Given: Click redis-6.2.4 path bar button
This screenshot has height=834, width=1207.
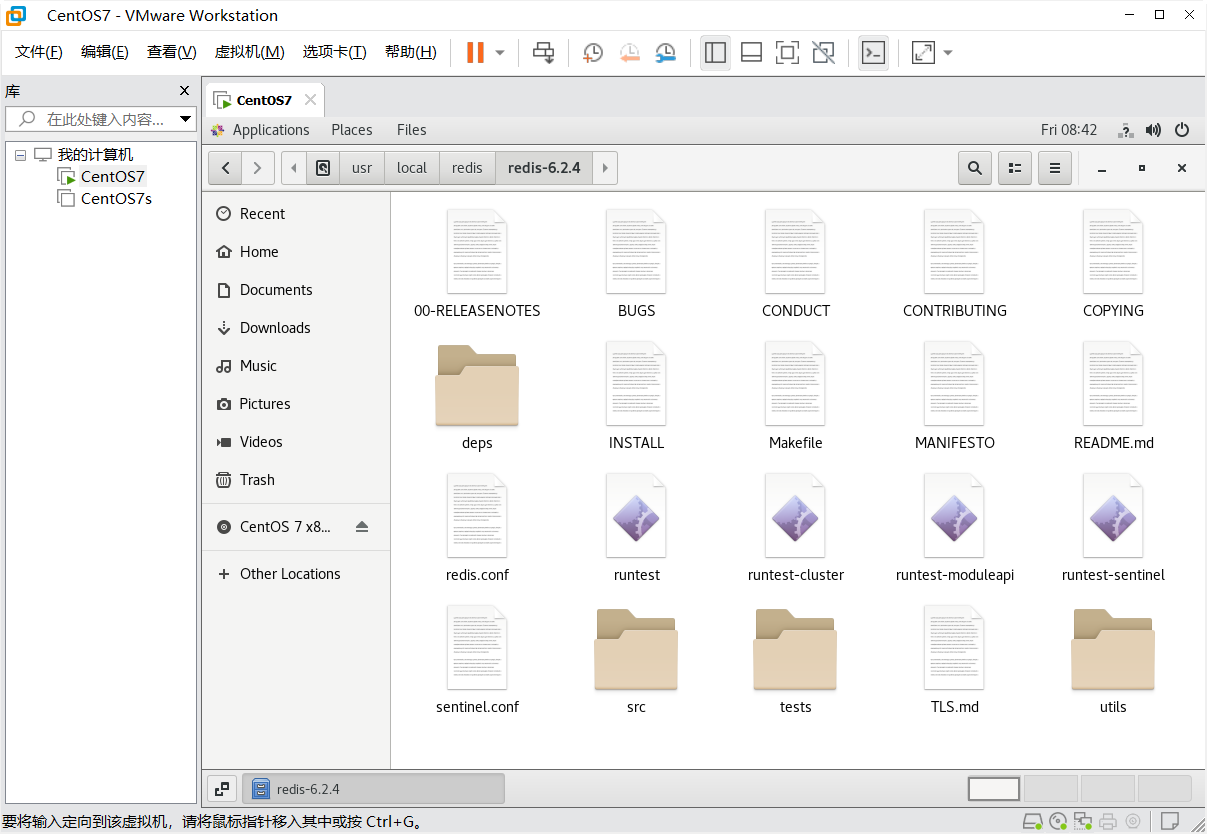Looking at the screenshot, I should (544, 168).
